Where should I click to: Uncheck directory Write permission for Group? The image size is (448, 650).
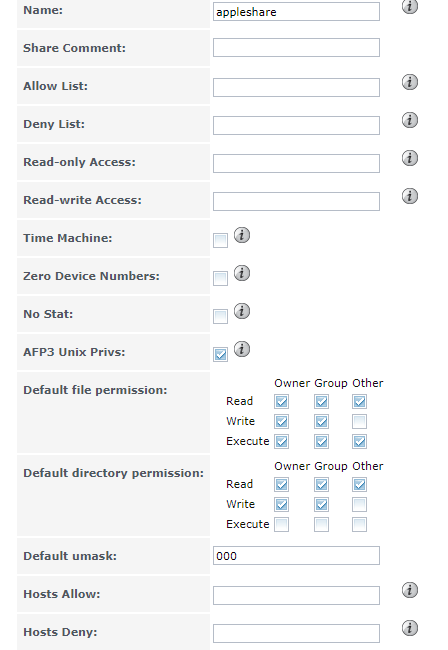pos(321,504)
